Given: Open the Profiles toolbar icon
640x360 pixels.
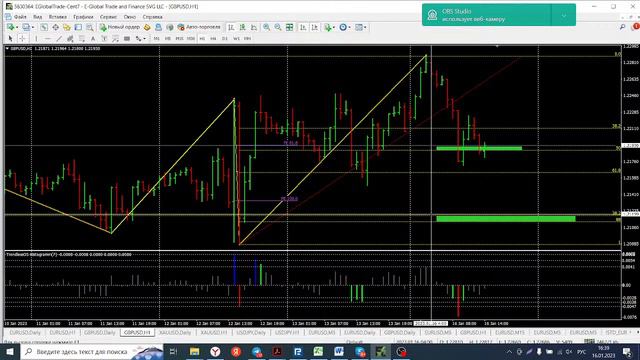Looking at the screenshot, I should tap(26, 27).
